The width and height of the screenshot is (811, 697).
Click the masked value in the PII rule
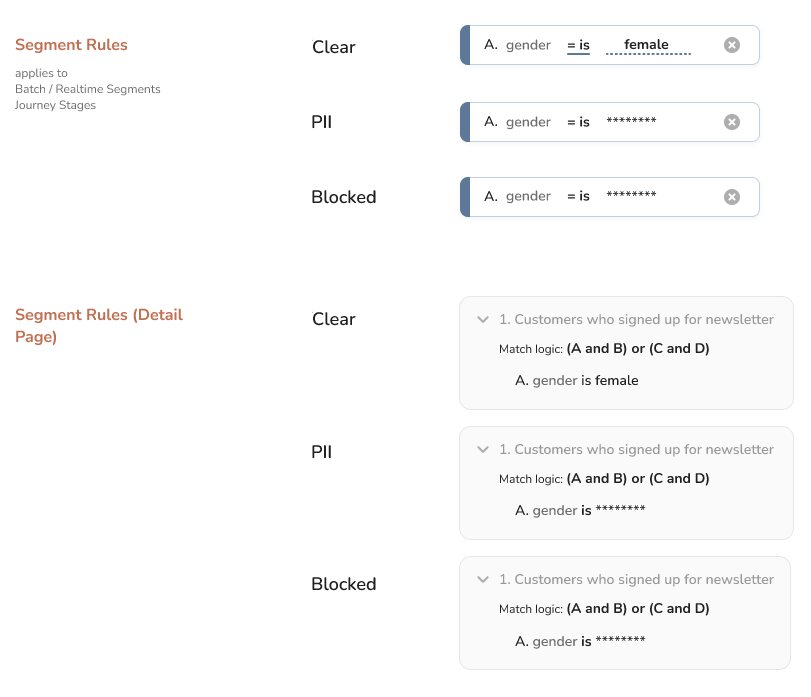point(631,121)
